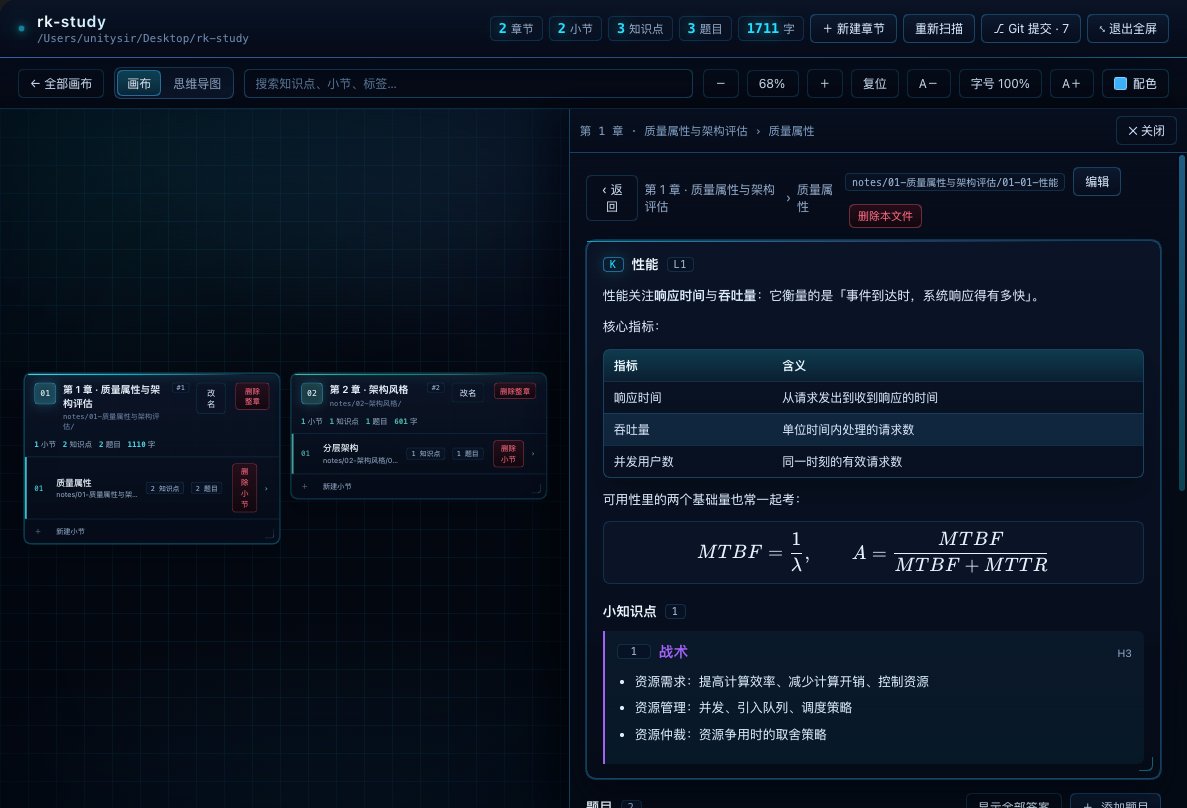Zoom in with the plus button
This screenshot has width=1187, height=808.
point(824,83)
